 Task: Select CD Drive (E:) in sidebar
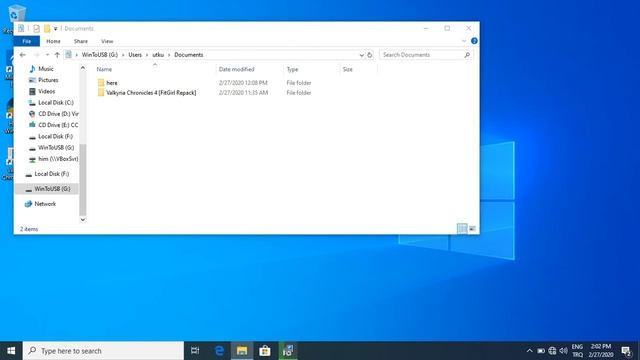pos(58,125)
